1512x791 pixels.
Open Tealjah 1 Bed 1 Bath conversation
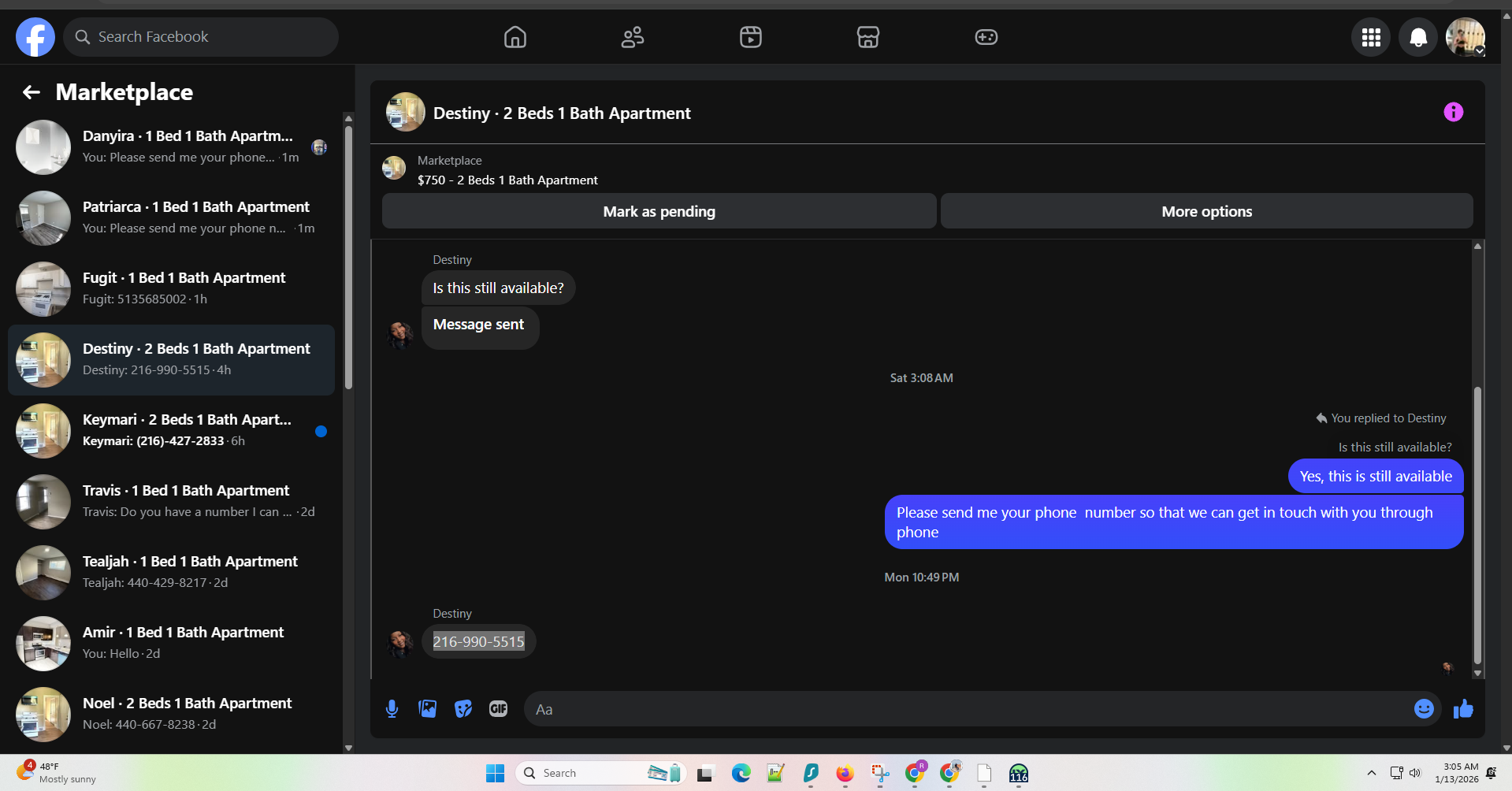171,573
